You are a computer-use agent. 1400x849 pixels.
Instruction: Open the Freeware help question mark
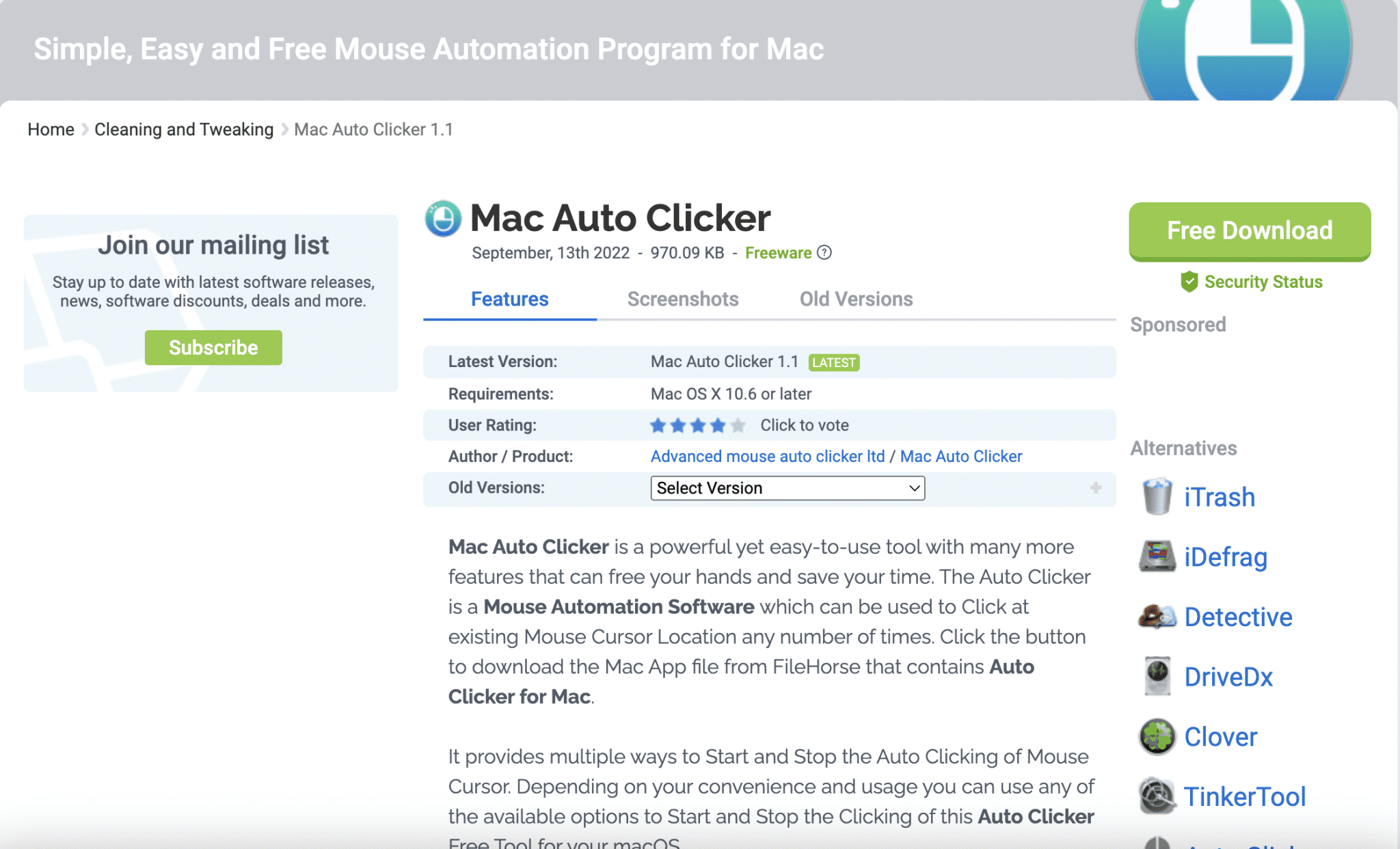[824, 252]
